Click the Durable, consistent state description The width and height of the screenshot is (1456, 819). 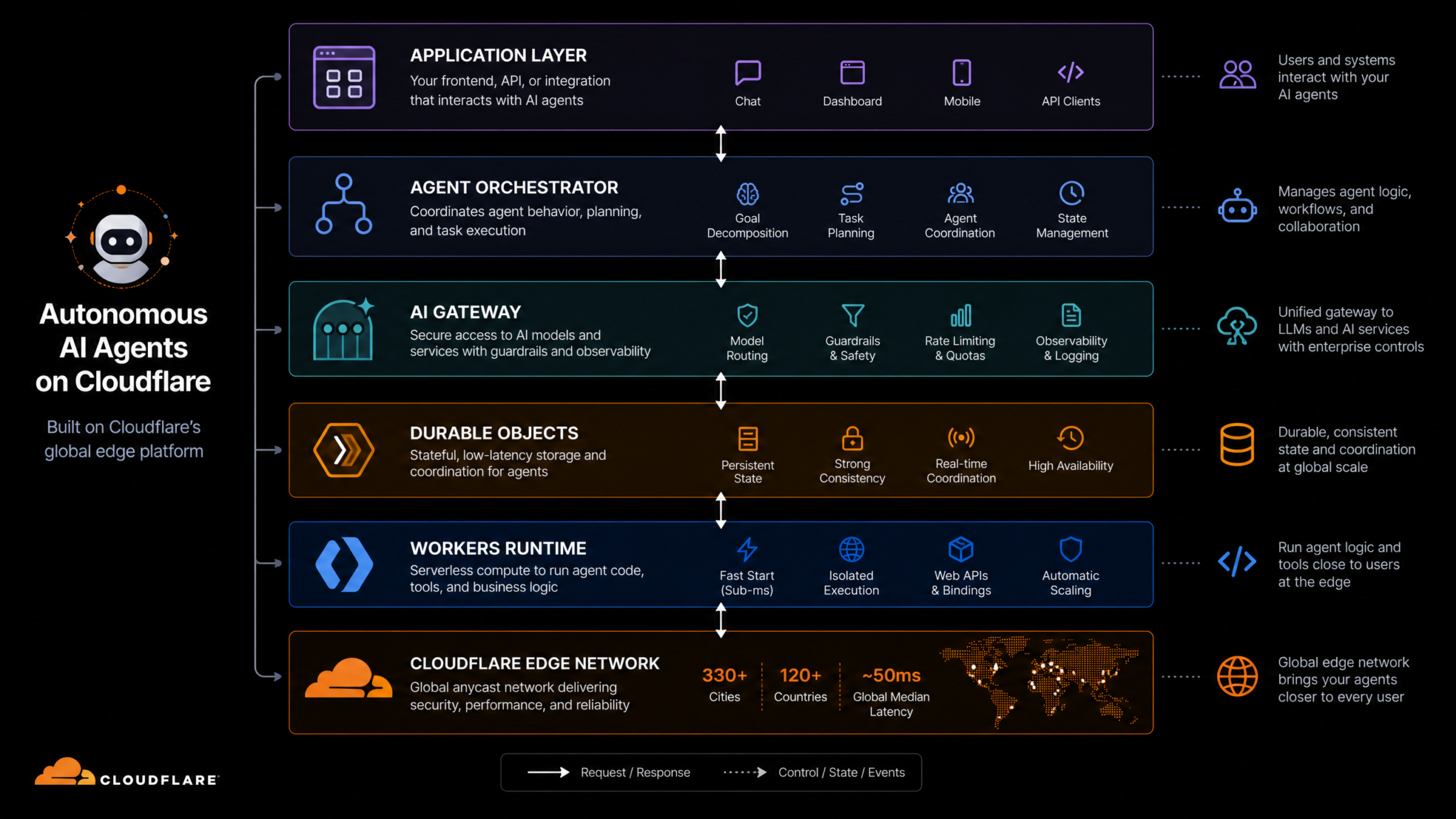pyautogui.click(x=1347, y=449)
